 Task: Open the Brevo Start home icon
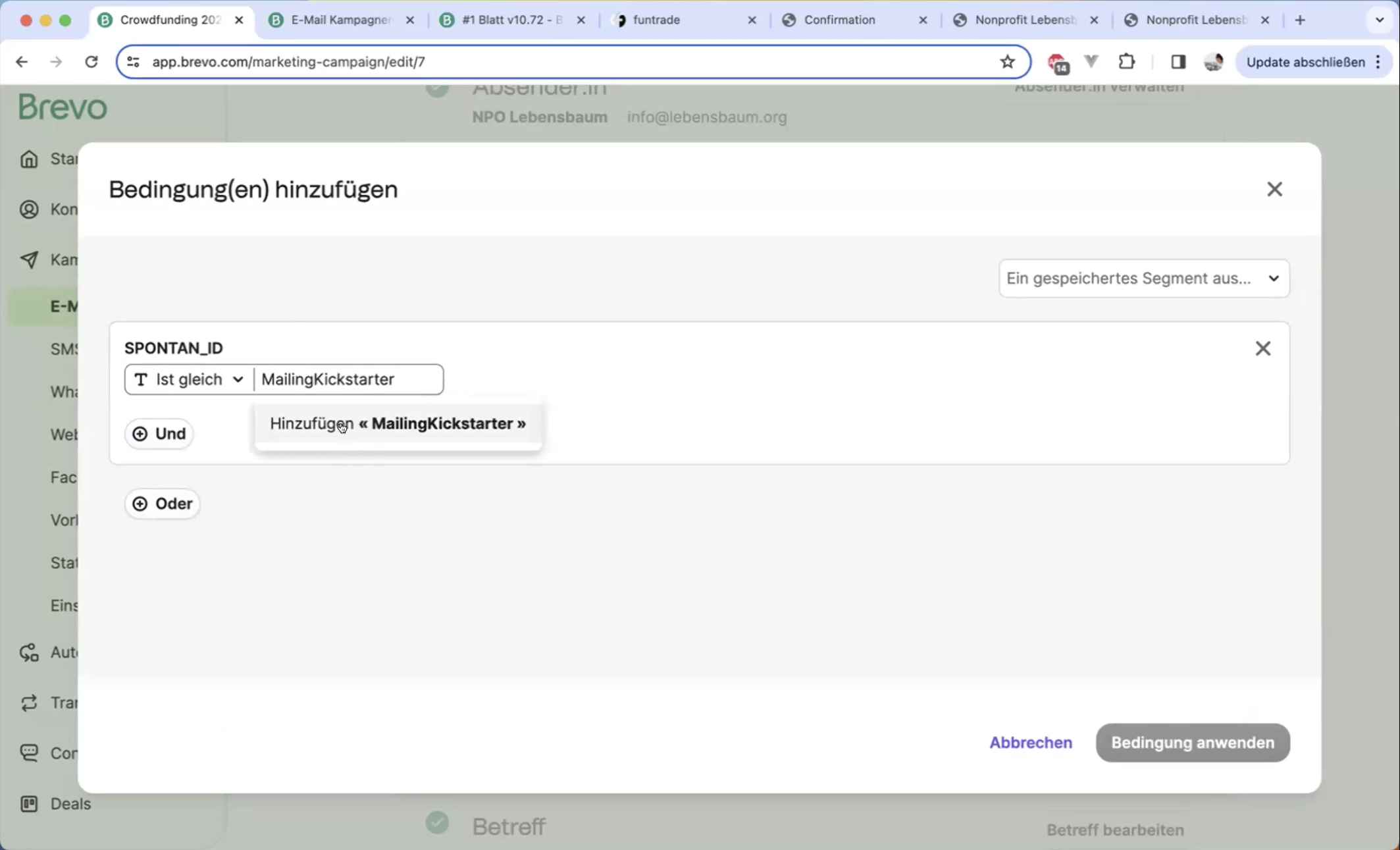tap(29, 159)
